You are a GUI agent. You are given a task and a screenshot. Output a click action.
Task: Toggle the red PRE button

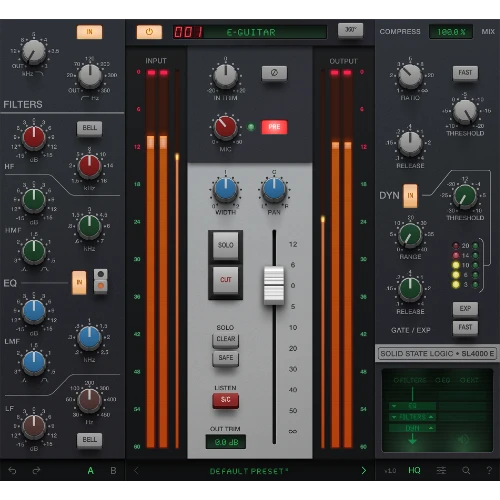point(274,127)
